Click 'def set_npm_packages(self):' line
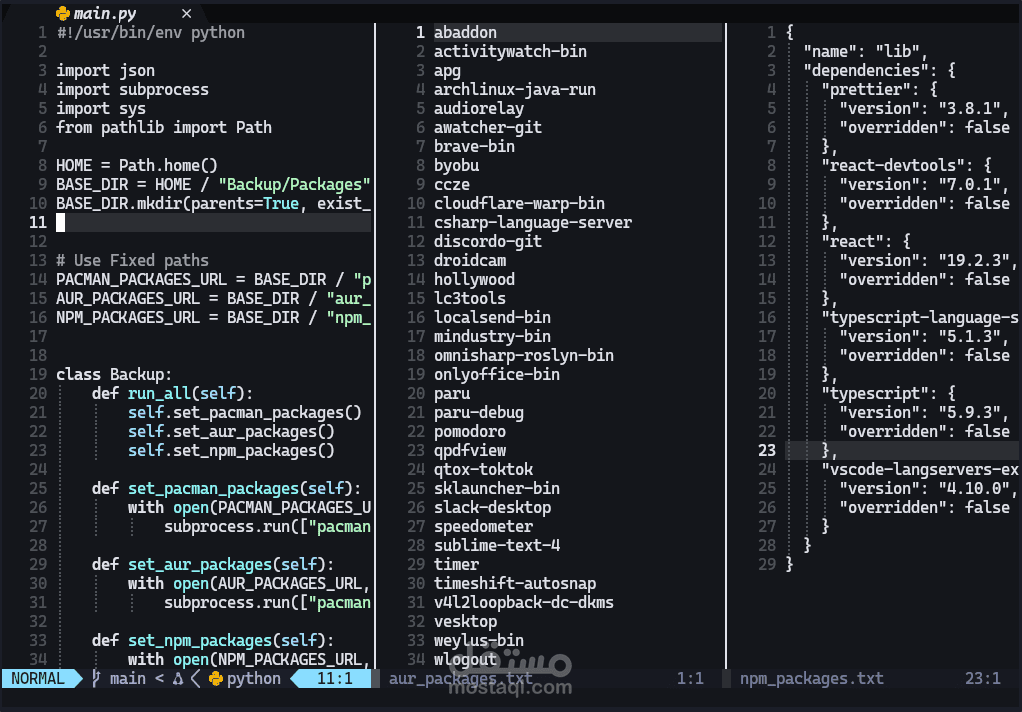 pyautogui.click(x=212, y=640)
